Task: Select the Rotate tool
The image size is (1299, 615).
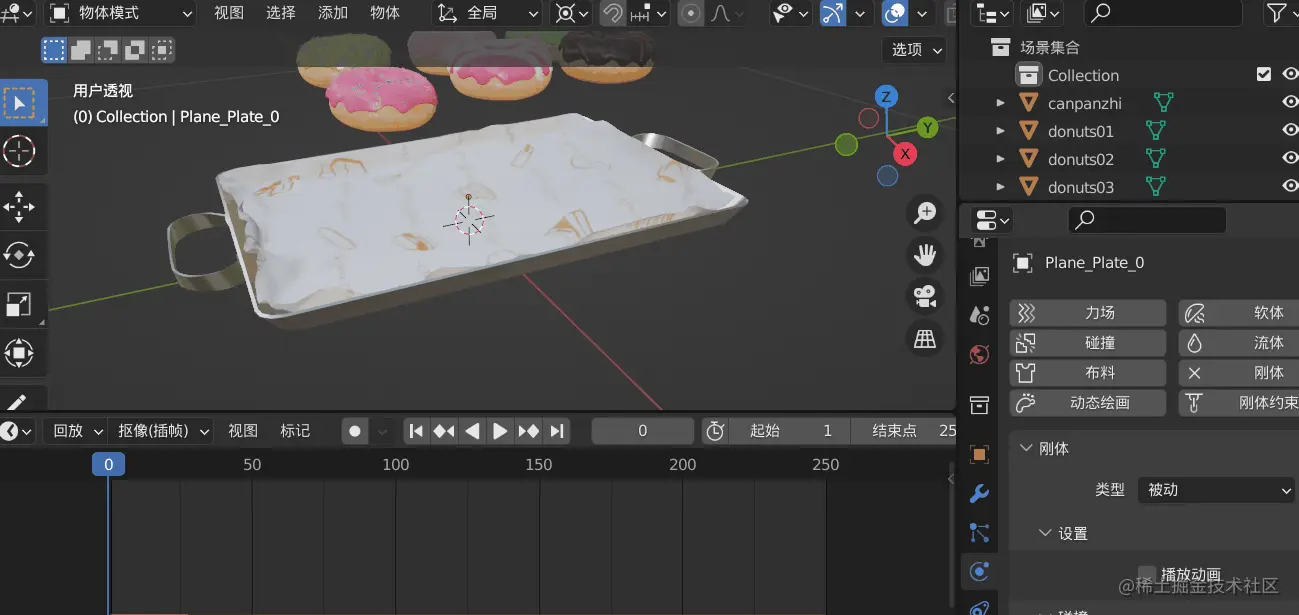Action: pyautogui.click(x=20, y=255)
